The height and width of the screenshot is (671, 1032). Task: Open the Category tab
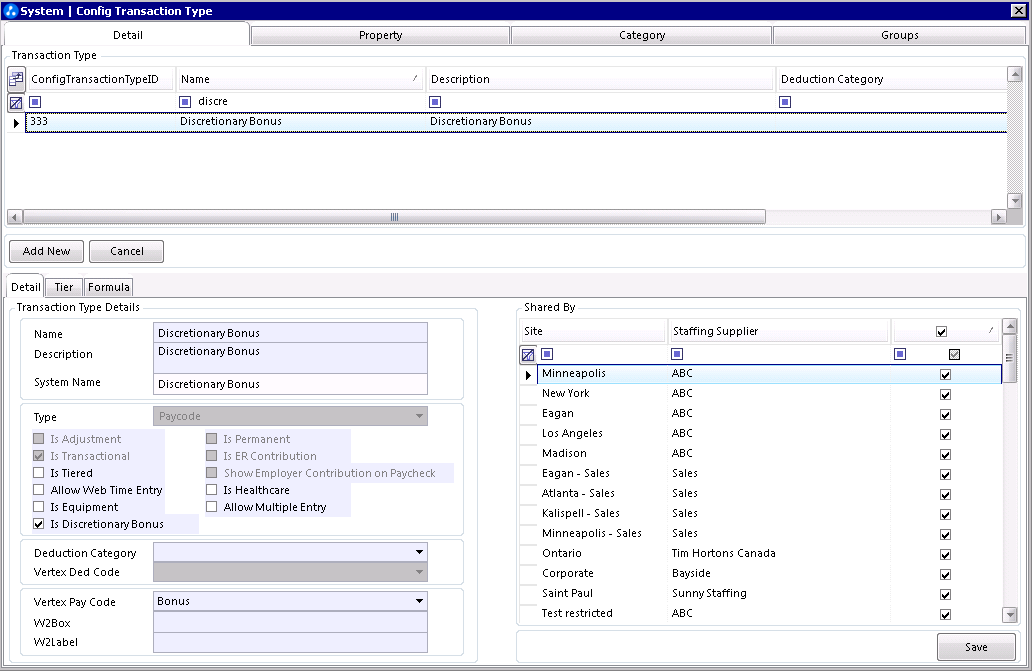(642, 36)
